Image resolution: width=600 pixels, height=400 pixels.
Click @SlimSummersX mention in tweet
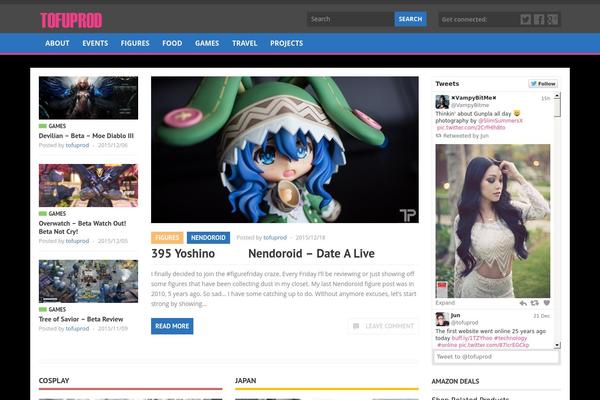point(500,121)
